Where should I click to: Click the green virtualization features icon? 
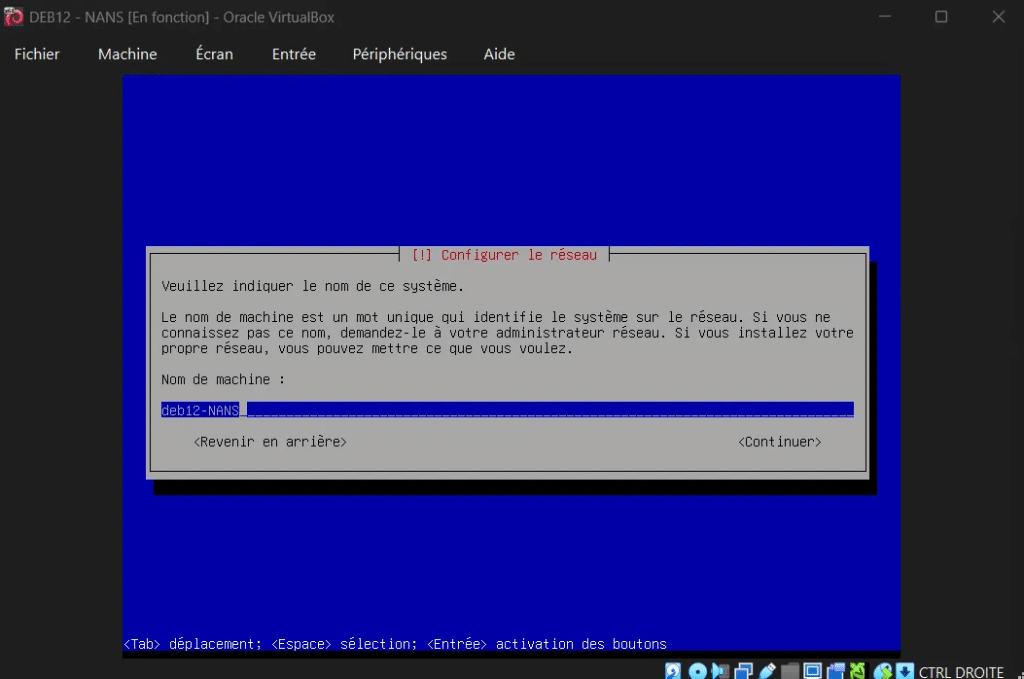click(x=858, y=671)
